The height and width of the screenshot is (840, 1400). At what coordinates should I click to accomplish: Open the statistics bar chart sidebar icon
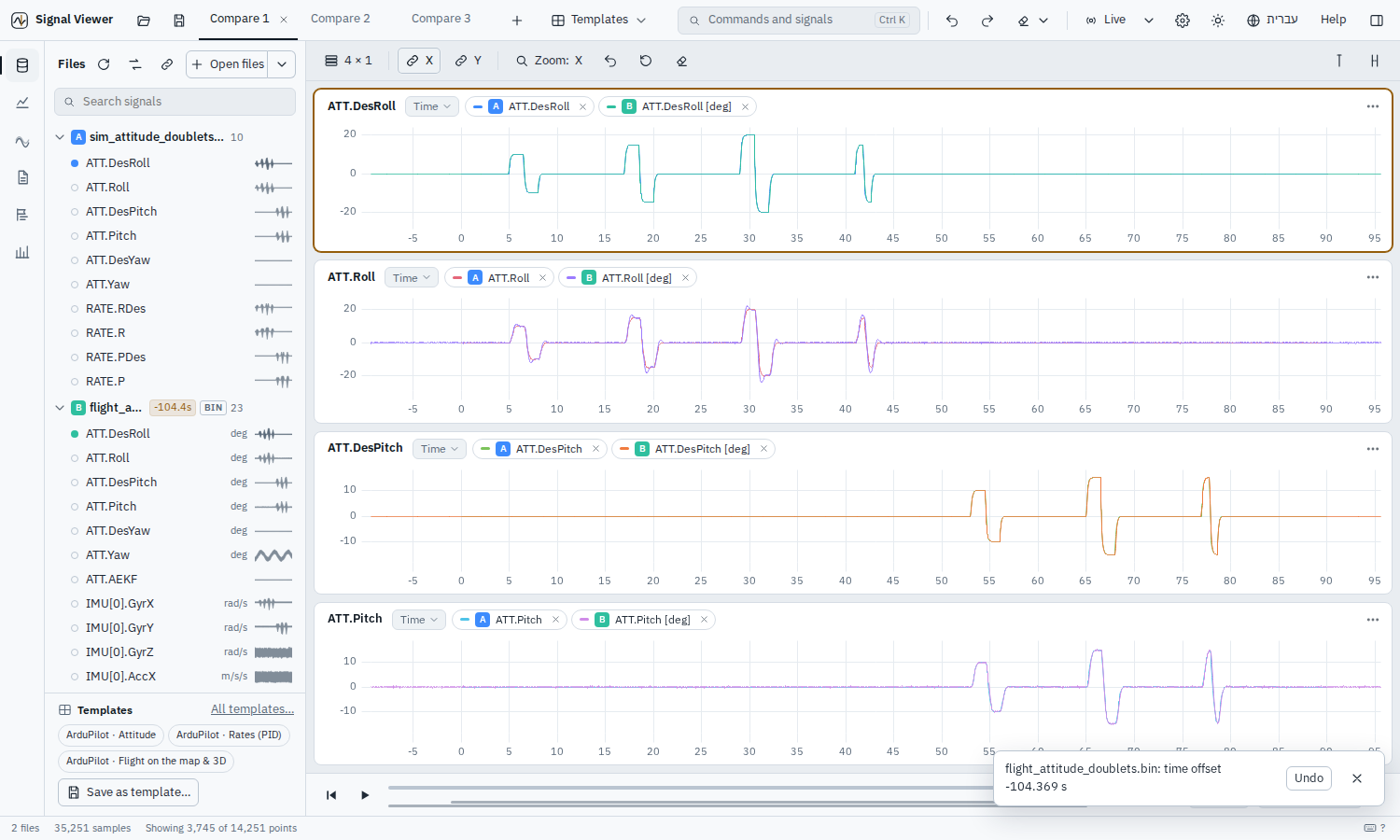22,252
